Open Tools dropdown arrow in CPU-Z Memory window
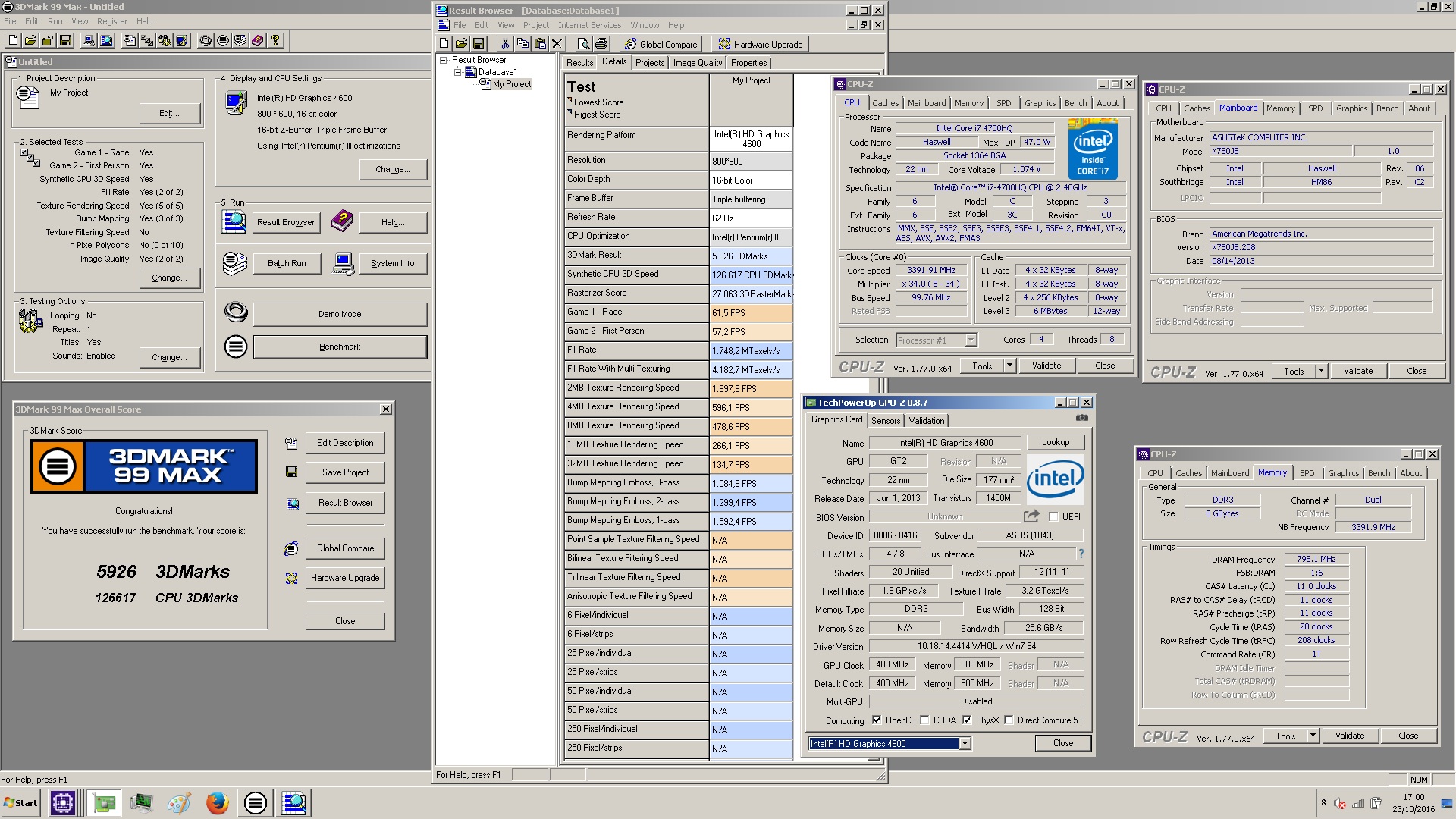The image size is (1456, 819). pos(1313,736)
